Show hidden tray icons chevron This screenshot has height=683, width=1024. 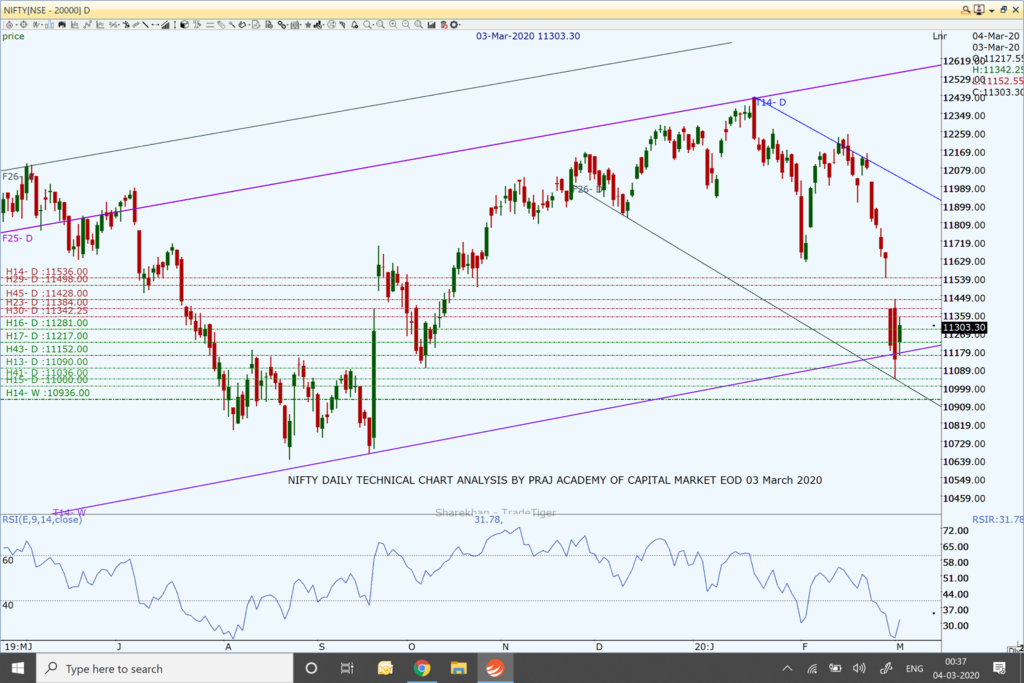[788, 668]
